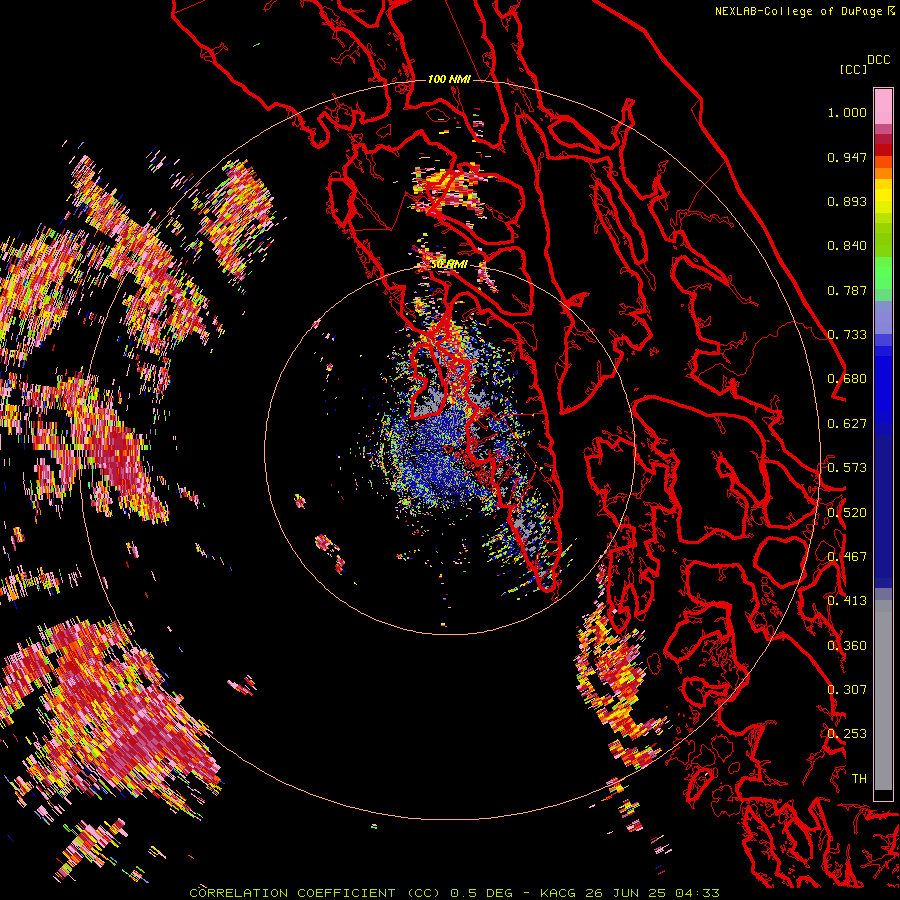Pick the pink segment at the color bar top
Screen dimensions: 900x900
tap(883, 106)
